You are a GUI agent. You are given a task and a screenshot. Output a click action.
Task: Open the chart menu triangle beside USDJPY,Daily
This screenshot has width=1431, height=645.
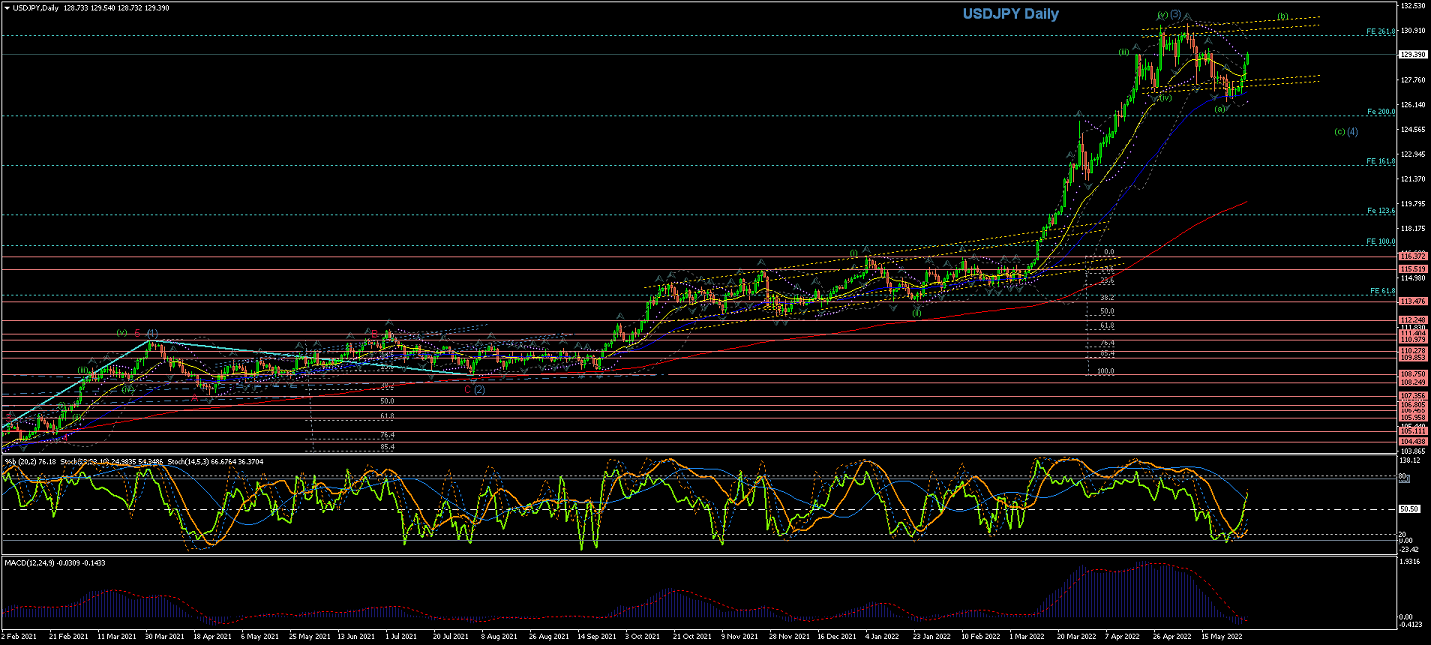click(7, 6)
